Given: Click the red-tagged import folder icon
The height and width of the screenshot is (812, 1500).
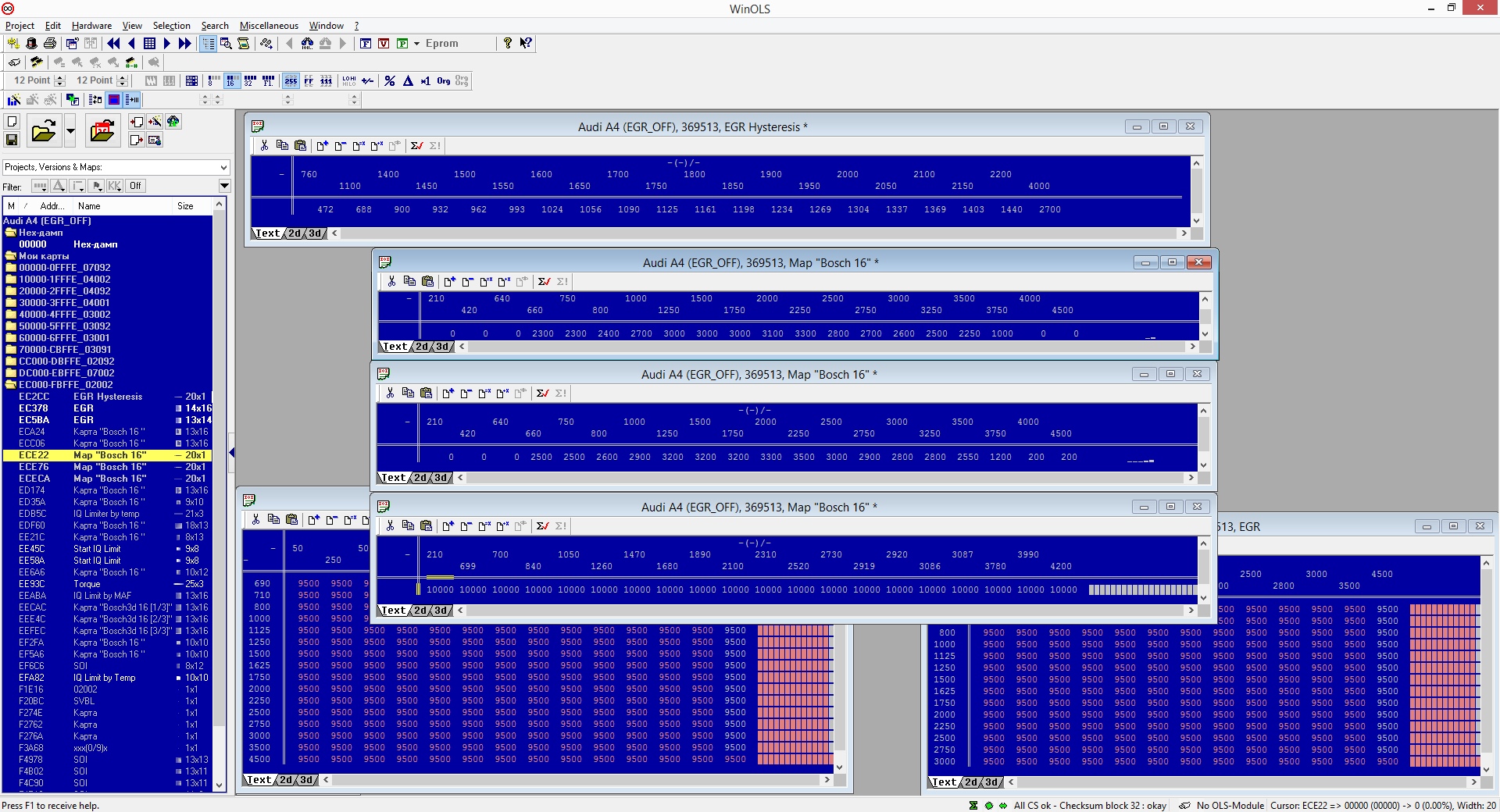Looking at the screenshot, I should coord(102,130).
